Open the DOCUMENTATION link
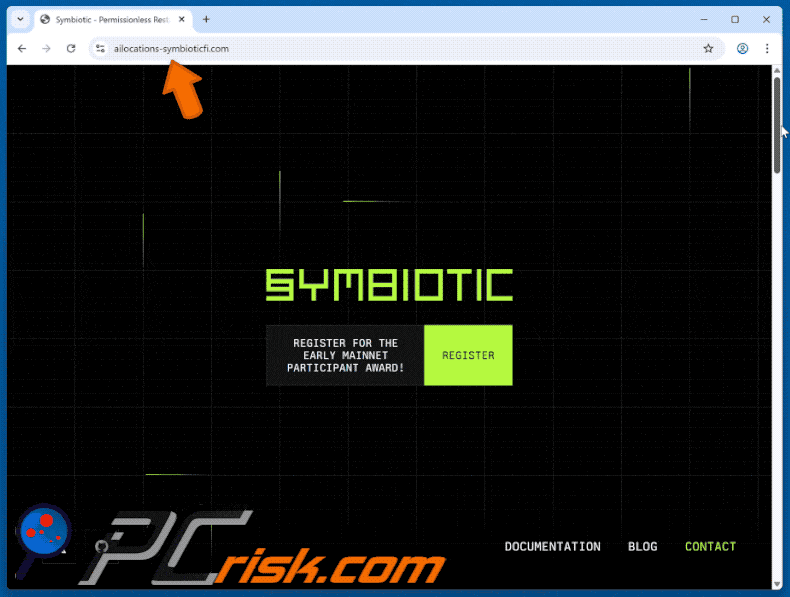 pyautogui.click(x=552, y=547)
